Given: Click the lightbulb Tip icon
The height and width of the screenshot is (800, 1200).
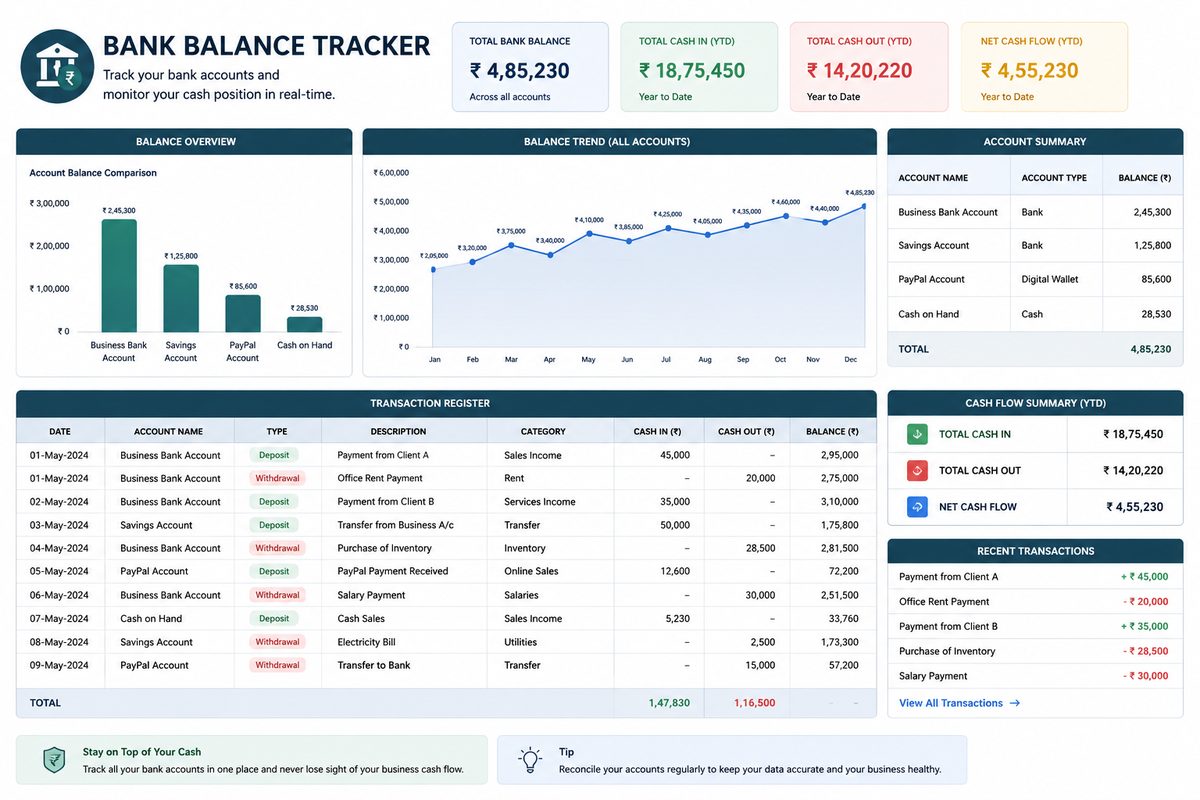Looking at the screenshot, I should click(x=530, y=760).
